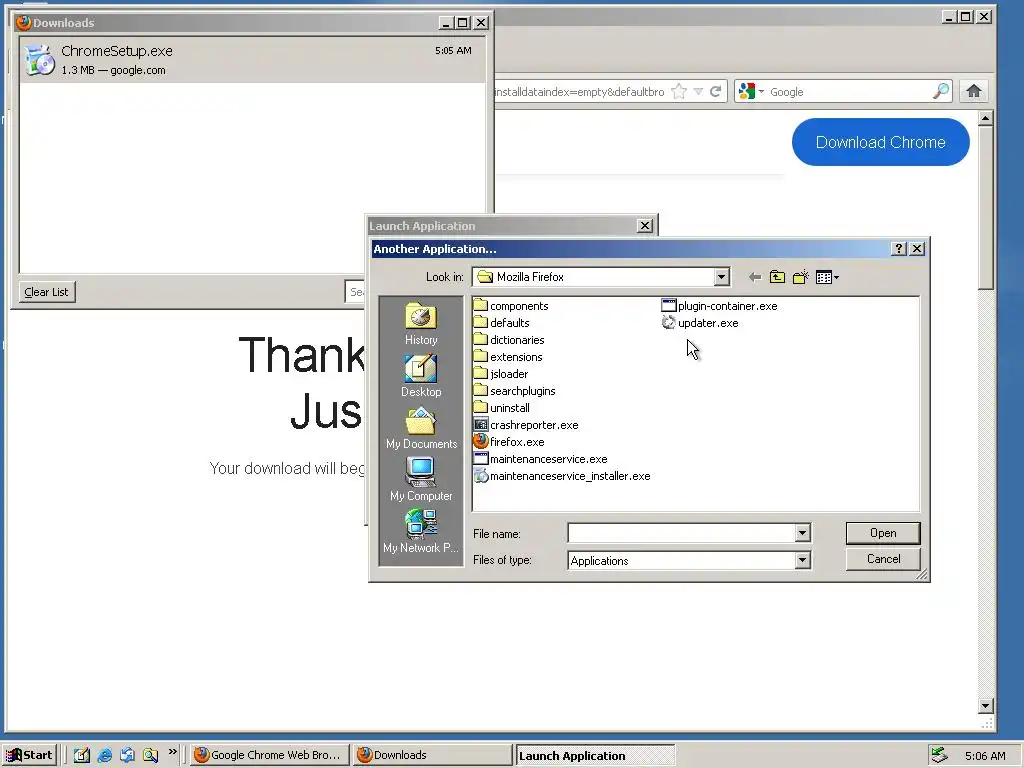Viewport: 1024px width, 768px height.
Task: Go to Firefox home page
Action: pyautogui.click(x=974, y=91)
